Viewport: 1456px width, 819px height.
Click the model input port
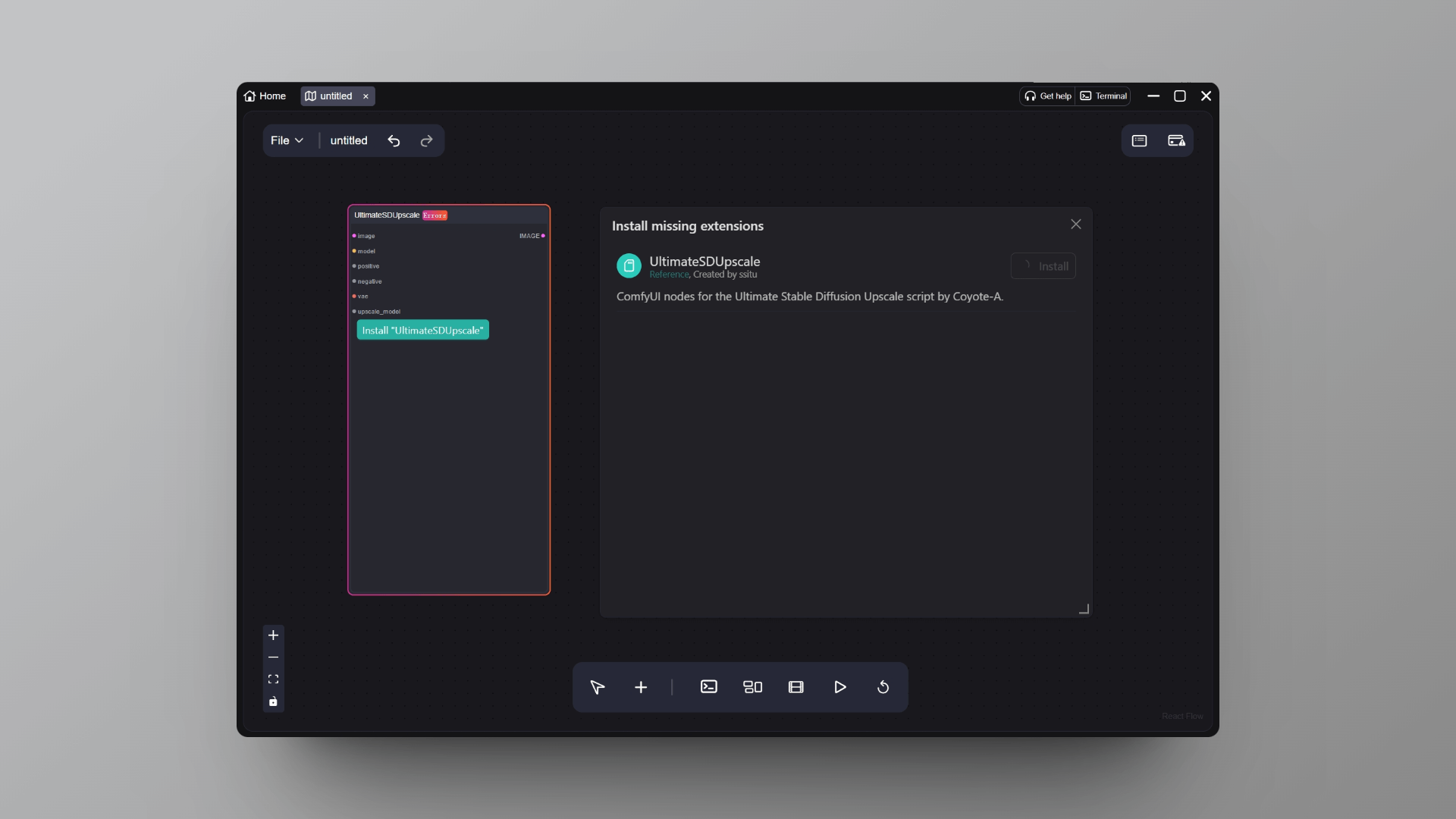(354, 251)
